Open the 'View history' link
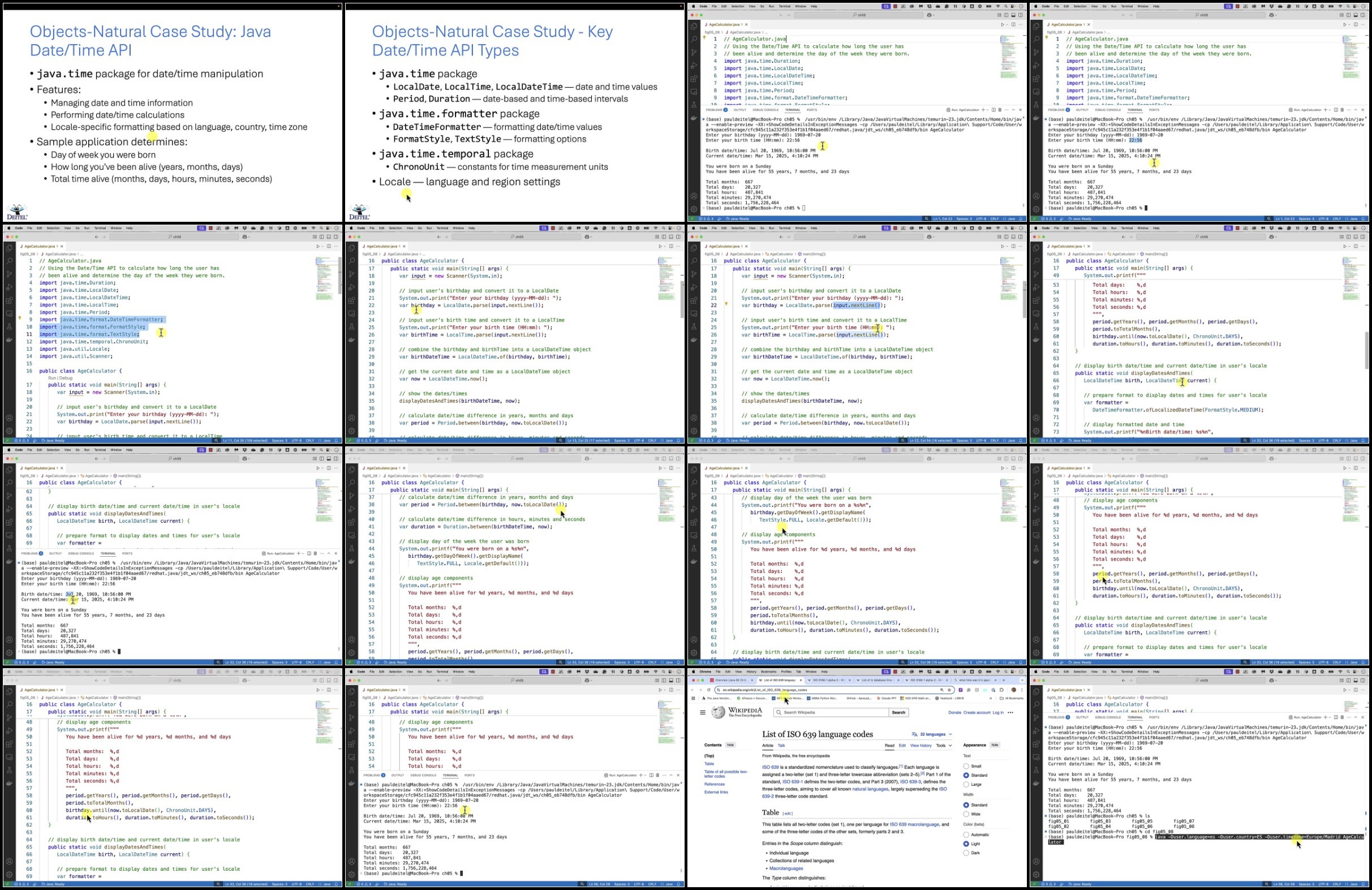1372x890 pixels. tap(921, 745)
